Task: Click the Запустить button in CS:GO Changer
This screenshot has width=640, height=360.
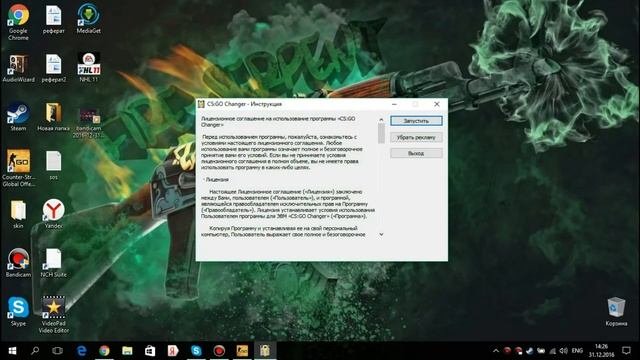Action: 416,121
